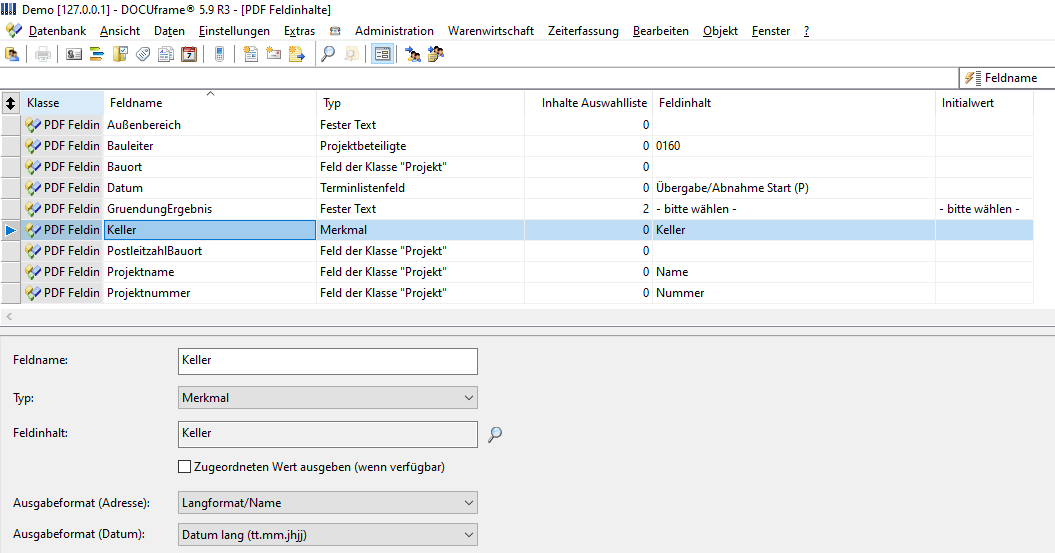The image size is (1055, 553).
Task: Open the Fenster menu
Action: 771,31
